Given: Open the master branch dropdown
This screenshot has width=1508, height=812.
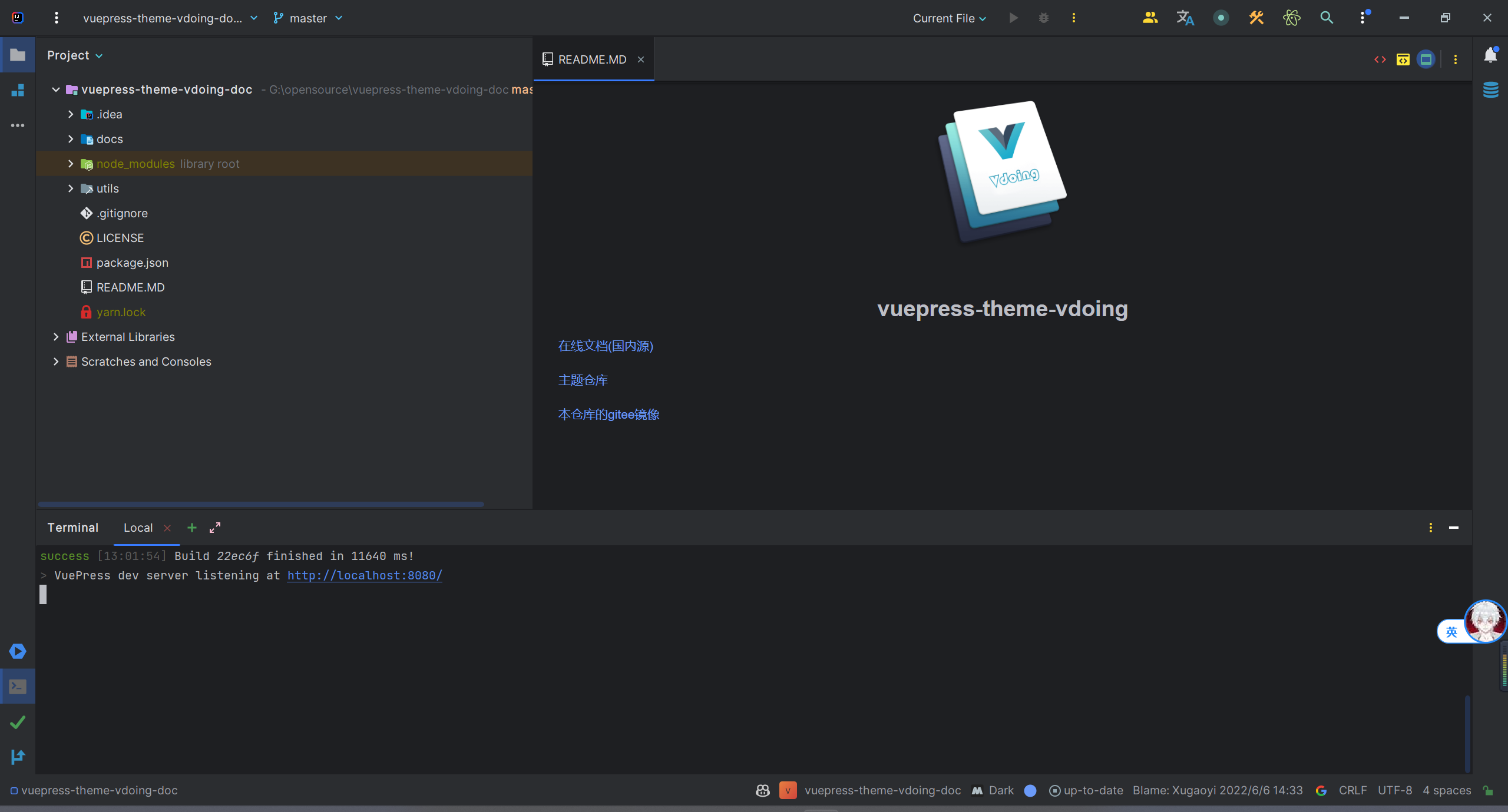Looking at the screenshot, I should tap(308, 18).
